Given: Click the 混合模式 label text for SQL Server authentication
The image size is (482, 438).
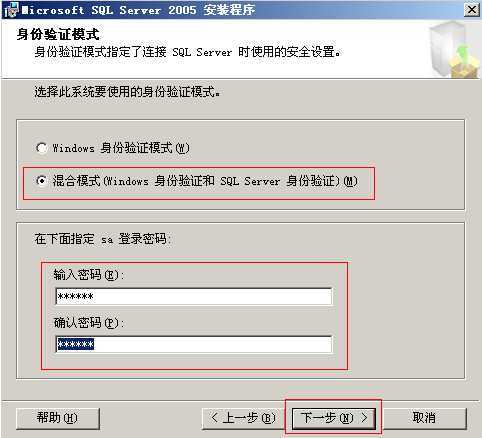Looking at the screenshot, I should click(x=205, y=181).
